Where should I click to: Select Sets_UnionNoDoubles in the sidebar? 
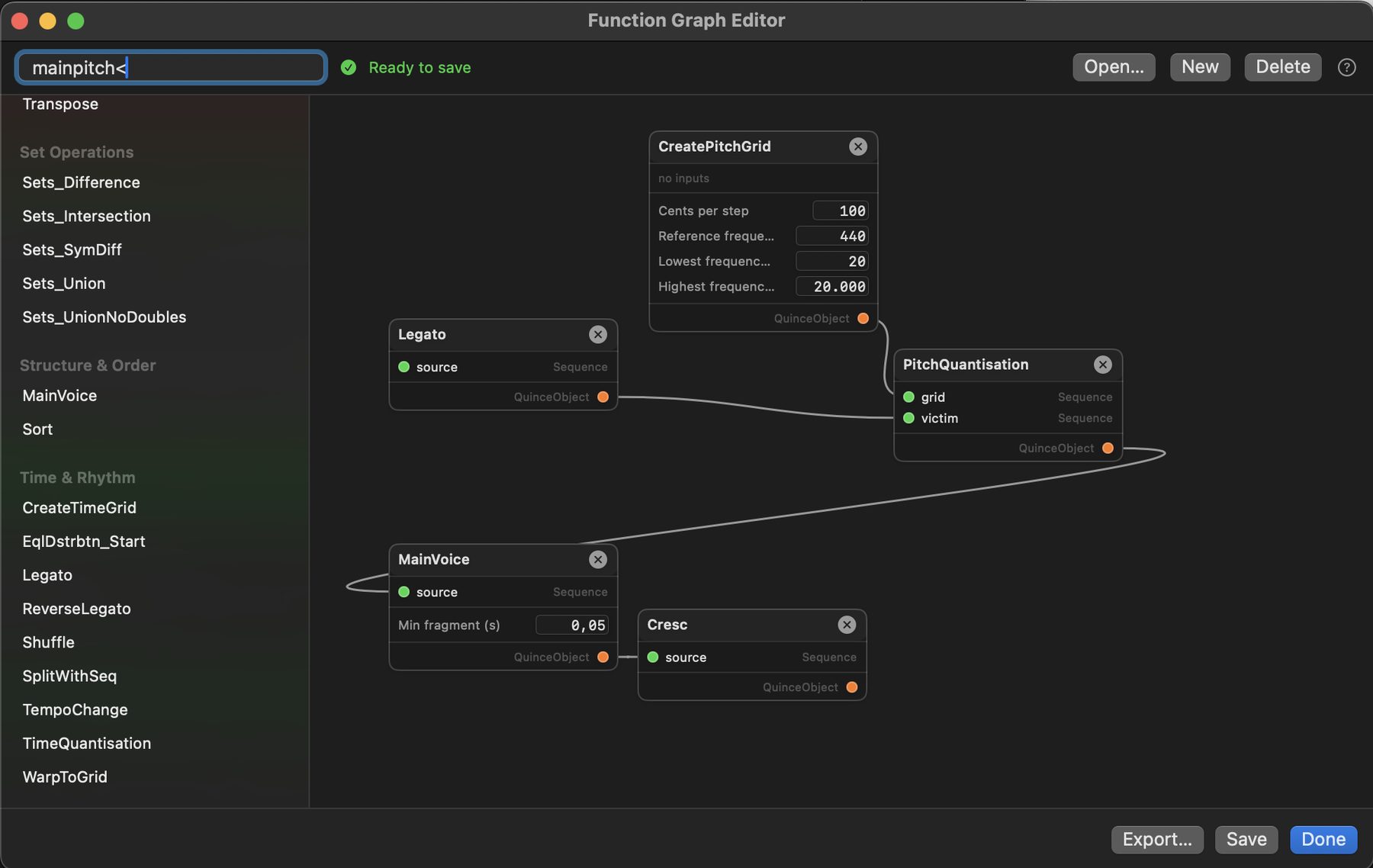[104, 317]
